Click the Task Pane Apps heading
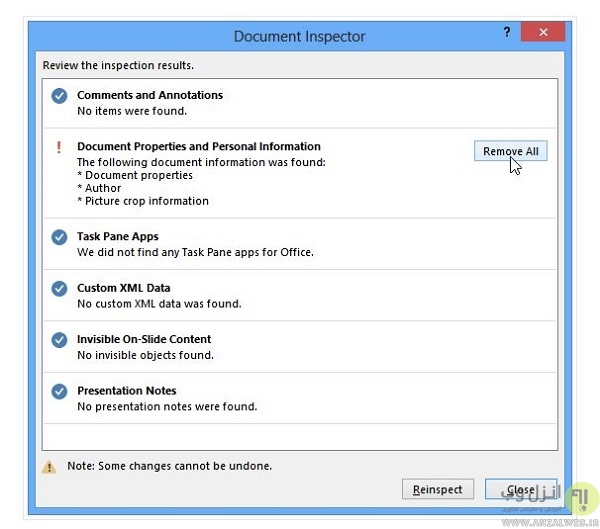Image resolution: width=600 pixels, height=529 pixels. 118,237
